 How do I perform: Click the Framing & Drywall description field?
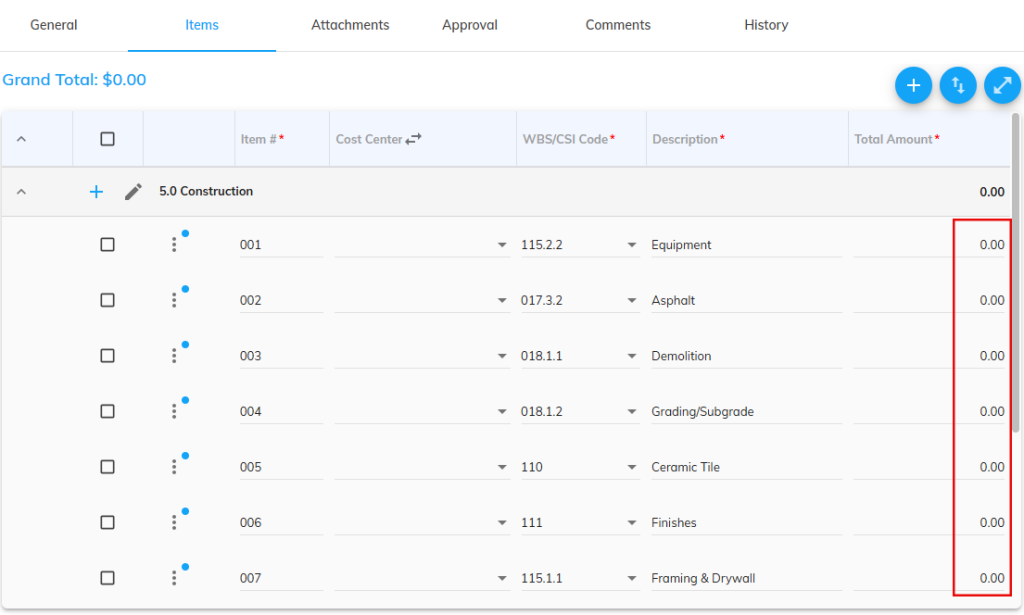point(746,578)
